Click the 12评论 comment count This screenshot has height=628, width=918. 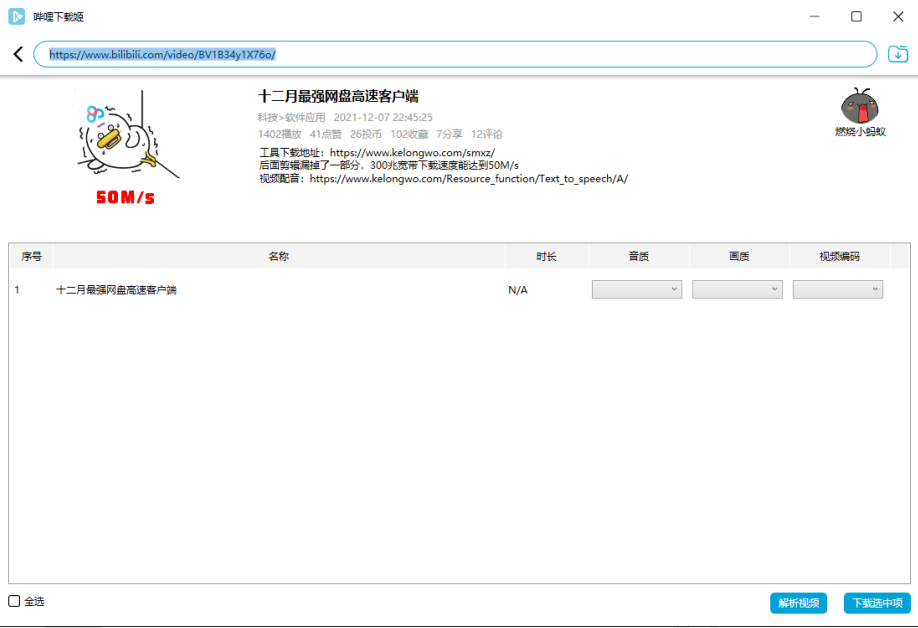[487, 135]
